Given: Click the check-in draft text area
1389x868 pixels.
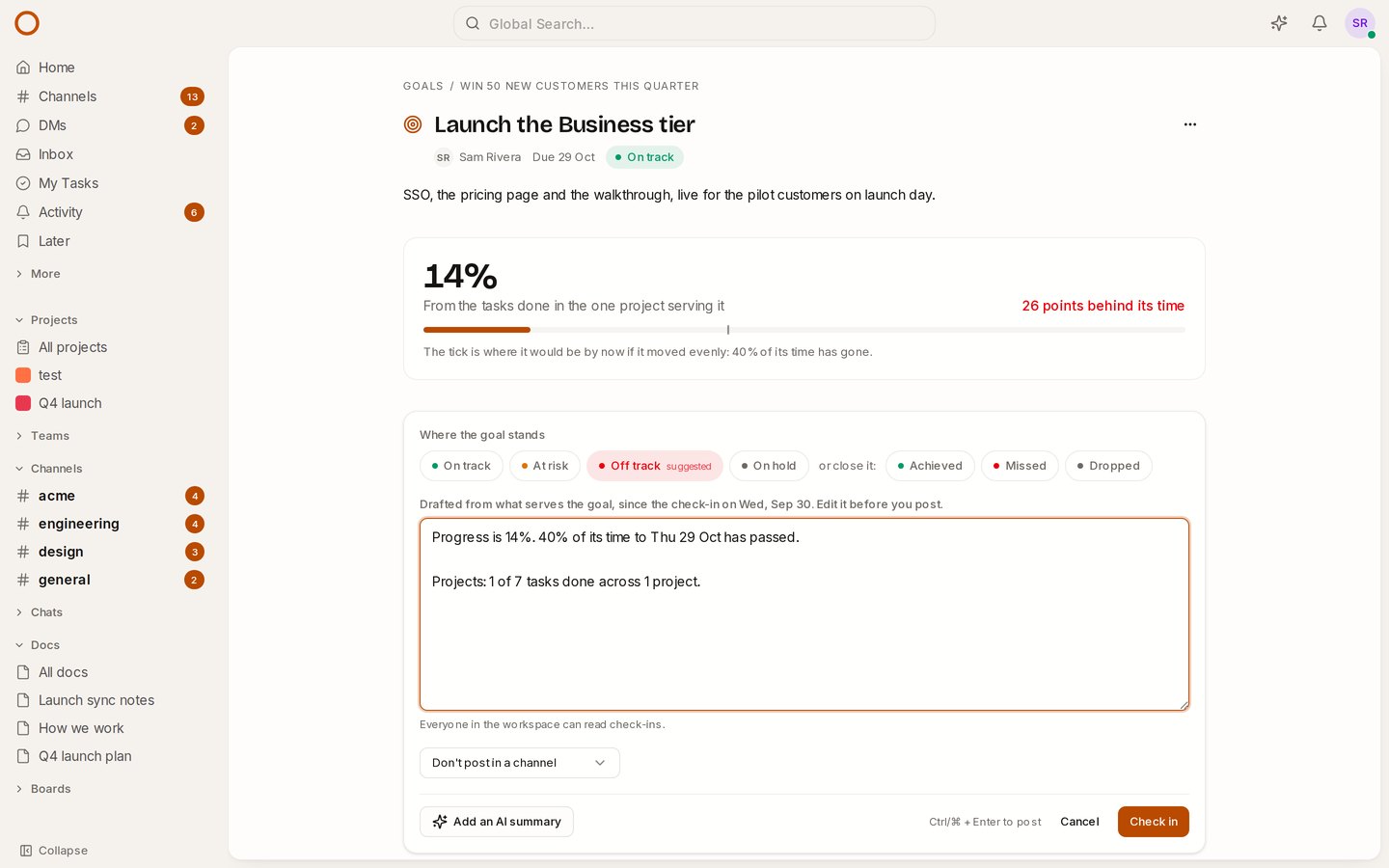Looking at the screenshot, I should tap(804, 614).
